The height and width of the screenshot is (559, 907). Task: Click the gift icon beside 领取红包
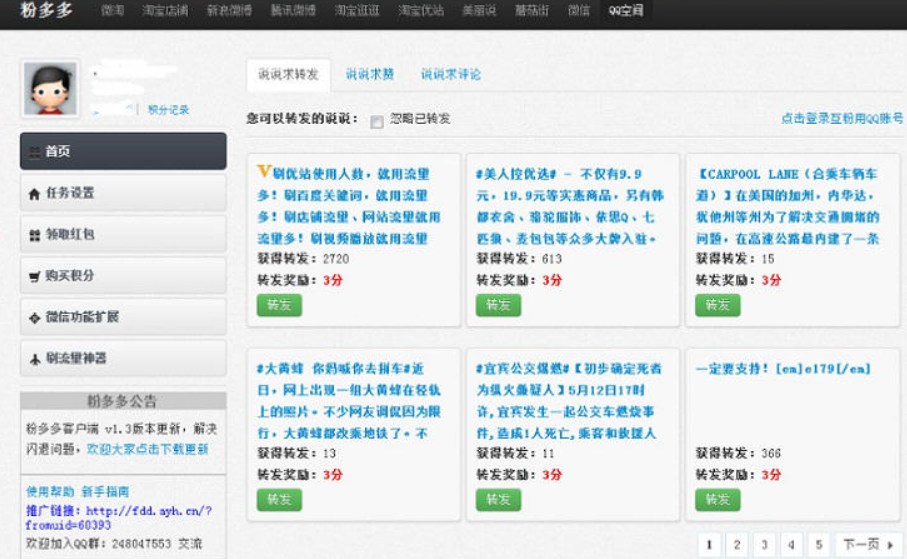(34, 235)
